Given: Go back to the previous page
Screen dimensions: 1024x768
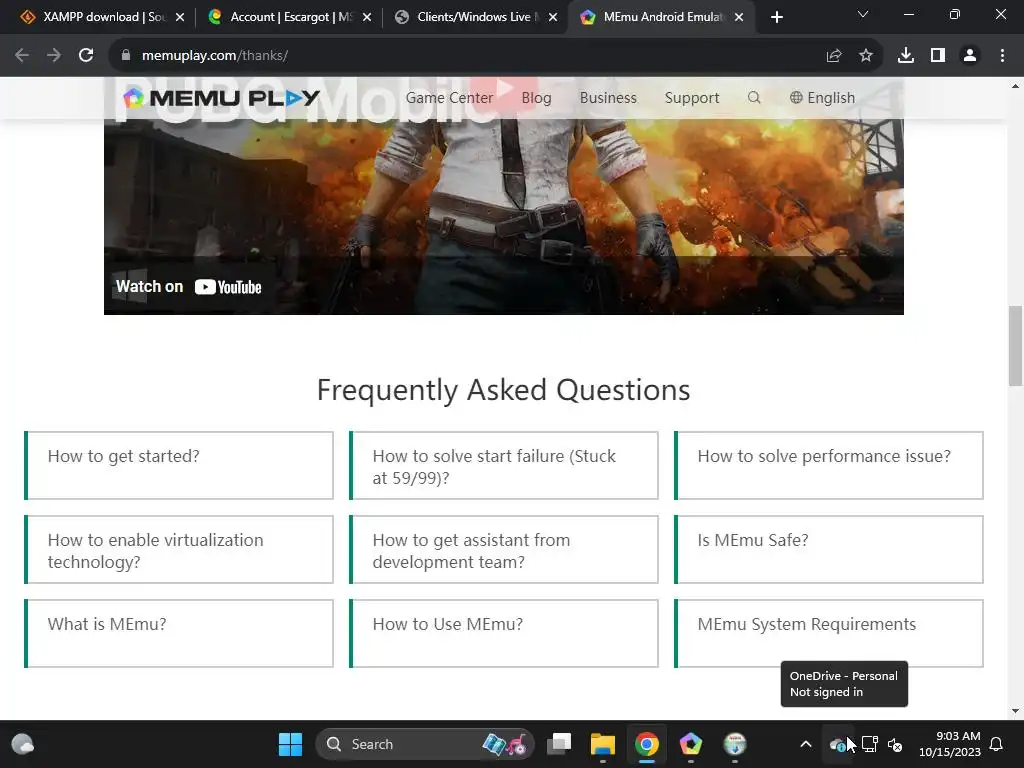Looking at the screenshot, I should click(22, 56).
